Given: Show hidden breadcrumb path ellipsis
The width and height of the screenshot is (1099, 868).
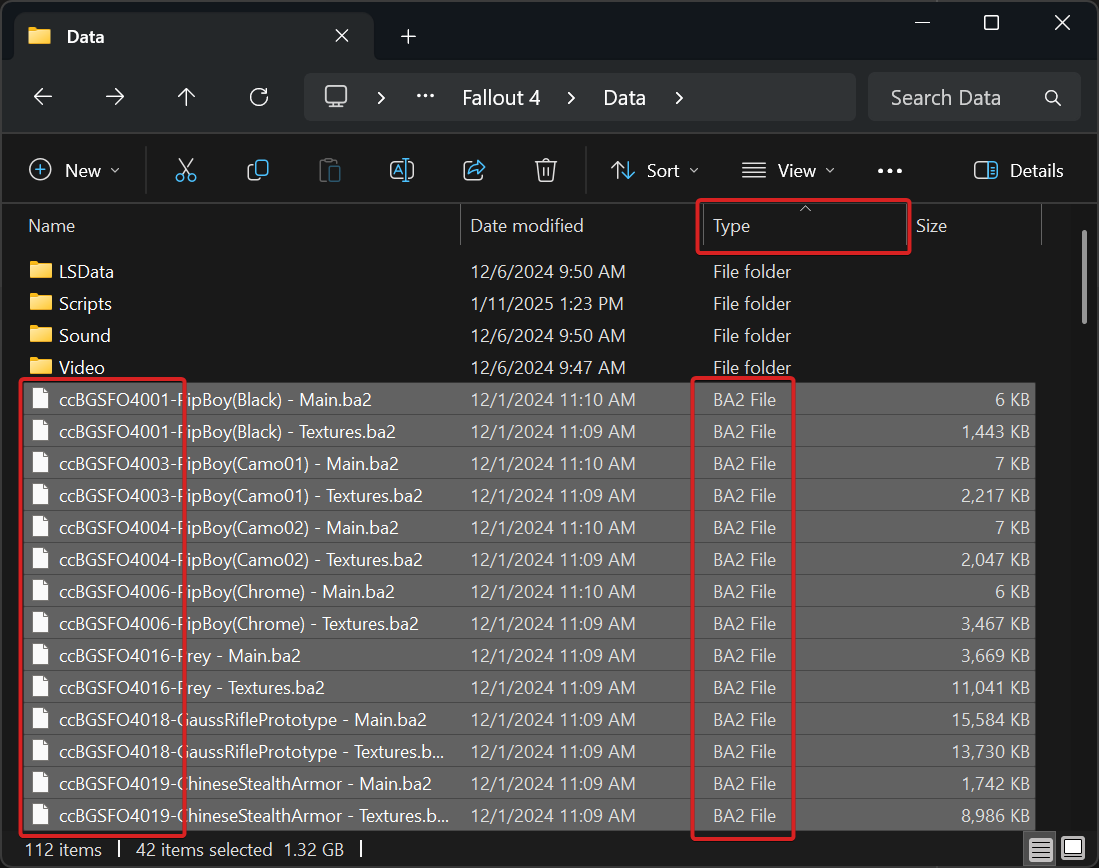Looking at the screenshot, I should (x=425, y=97).
